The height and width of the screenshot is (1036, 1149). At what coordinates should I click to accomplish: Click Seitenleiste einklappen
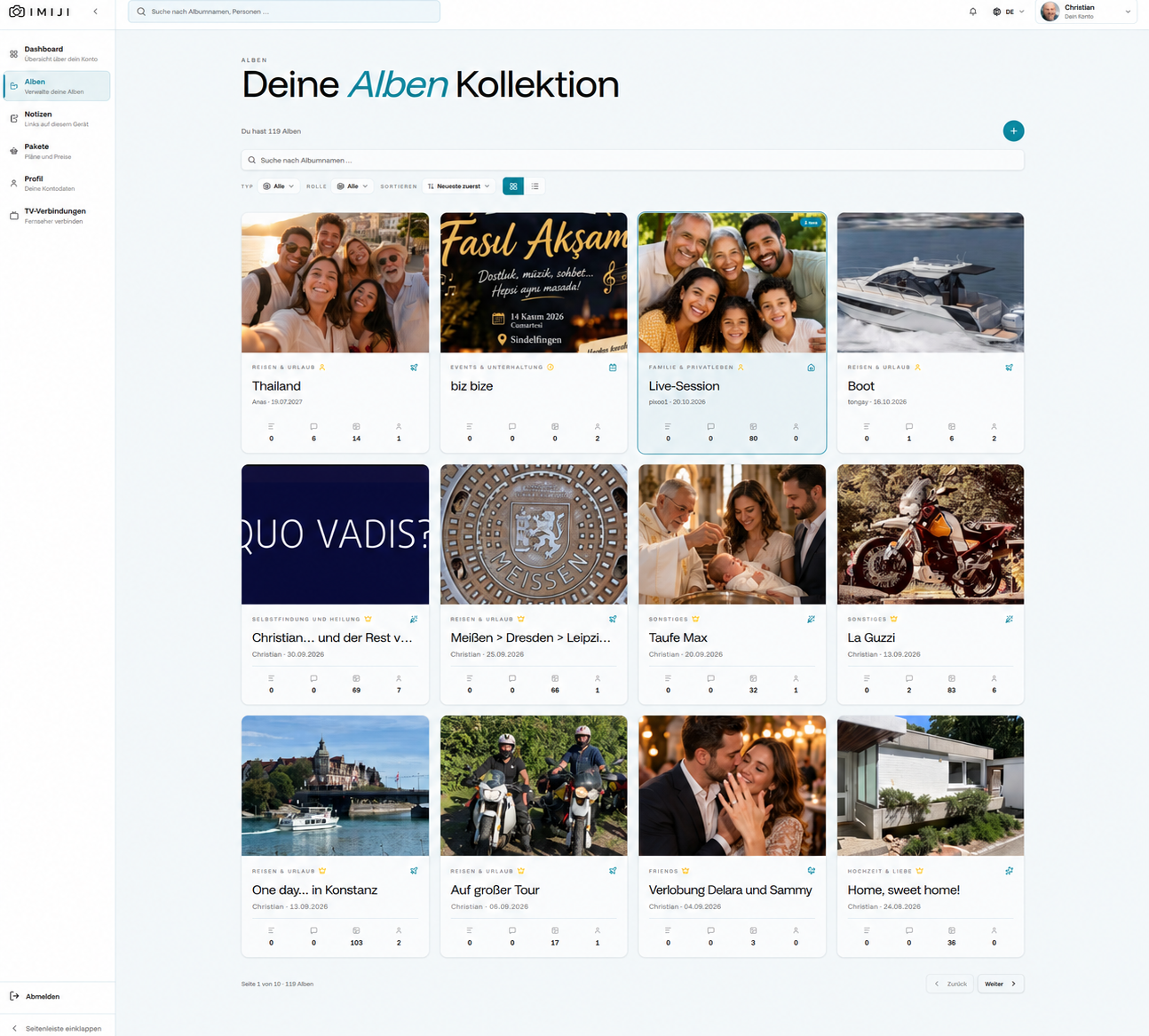(58, 1028)
